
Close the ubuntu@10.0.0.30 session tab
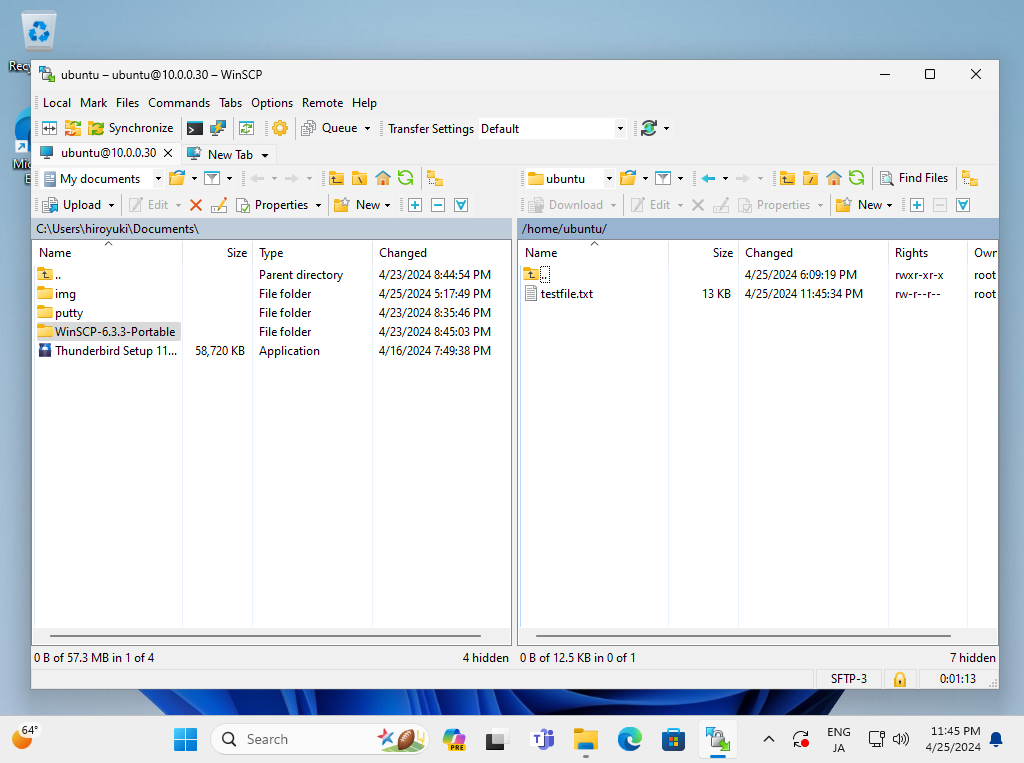[x=168, y=153]
